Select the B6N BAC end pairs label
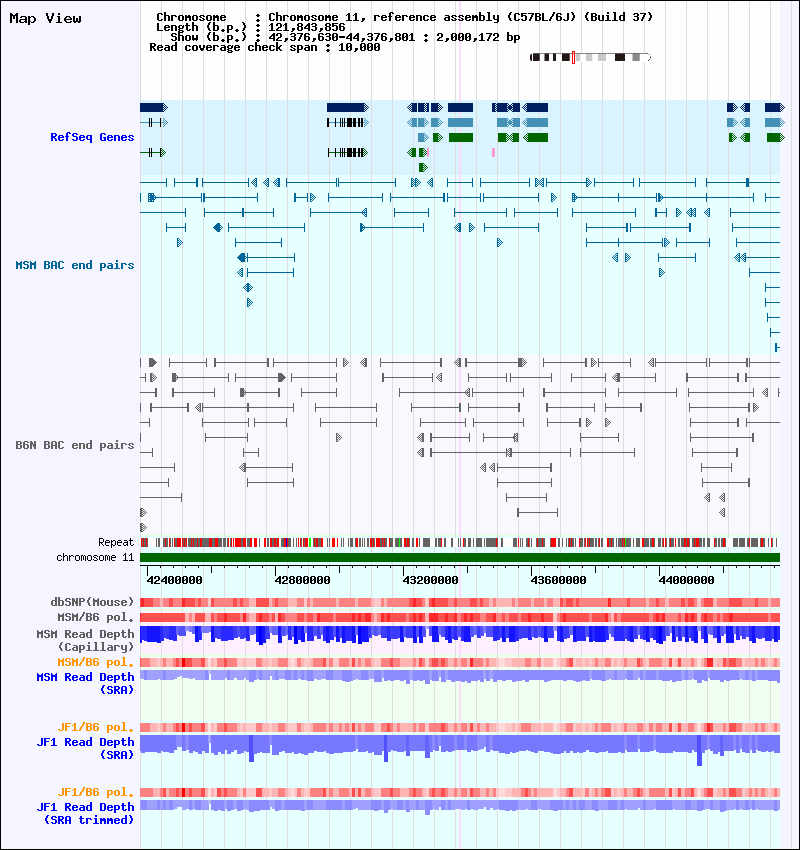The height and width of the screenshot is (850, 800). coord(75,445)
